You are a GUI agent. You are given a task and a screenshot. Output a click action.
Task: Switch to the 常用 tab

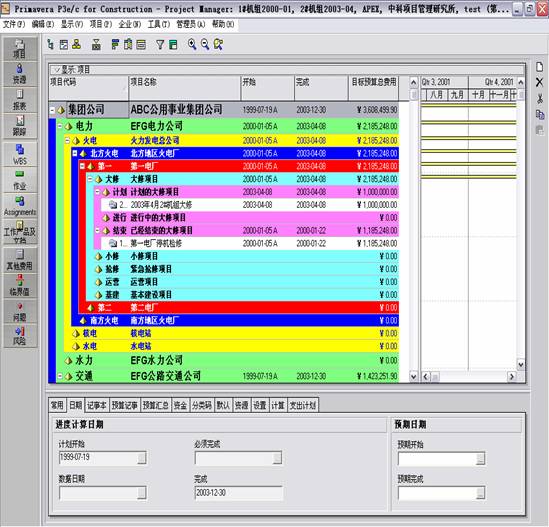click(x=57, y=405)
